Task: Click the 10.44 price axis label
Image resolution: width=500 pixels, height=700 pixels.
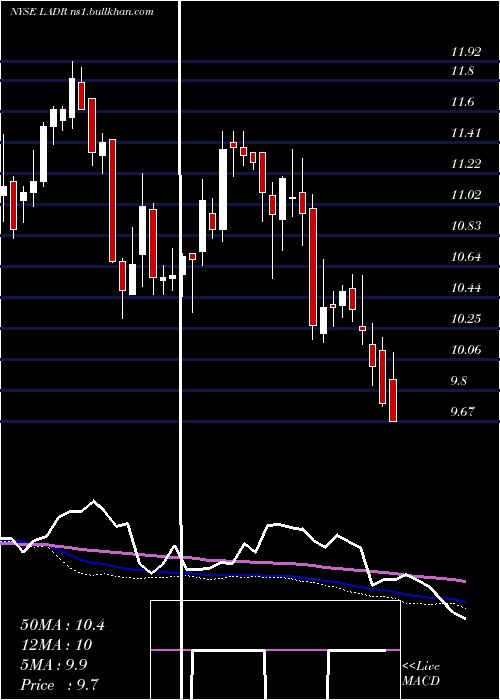Action: (466, 288)
